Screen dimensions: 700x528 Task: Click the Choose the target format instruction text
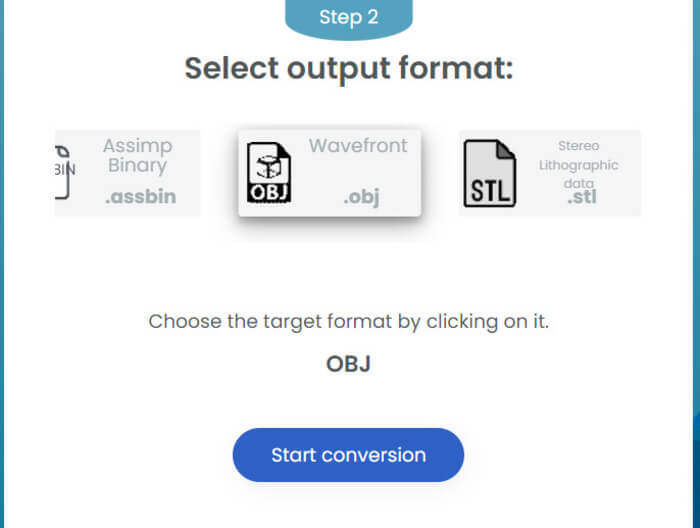[348, 321]
